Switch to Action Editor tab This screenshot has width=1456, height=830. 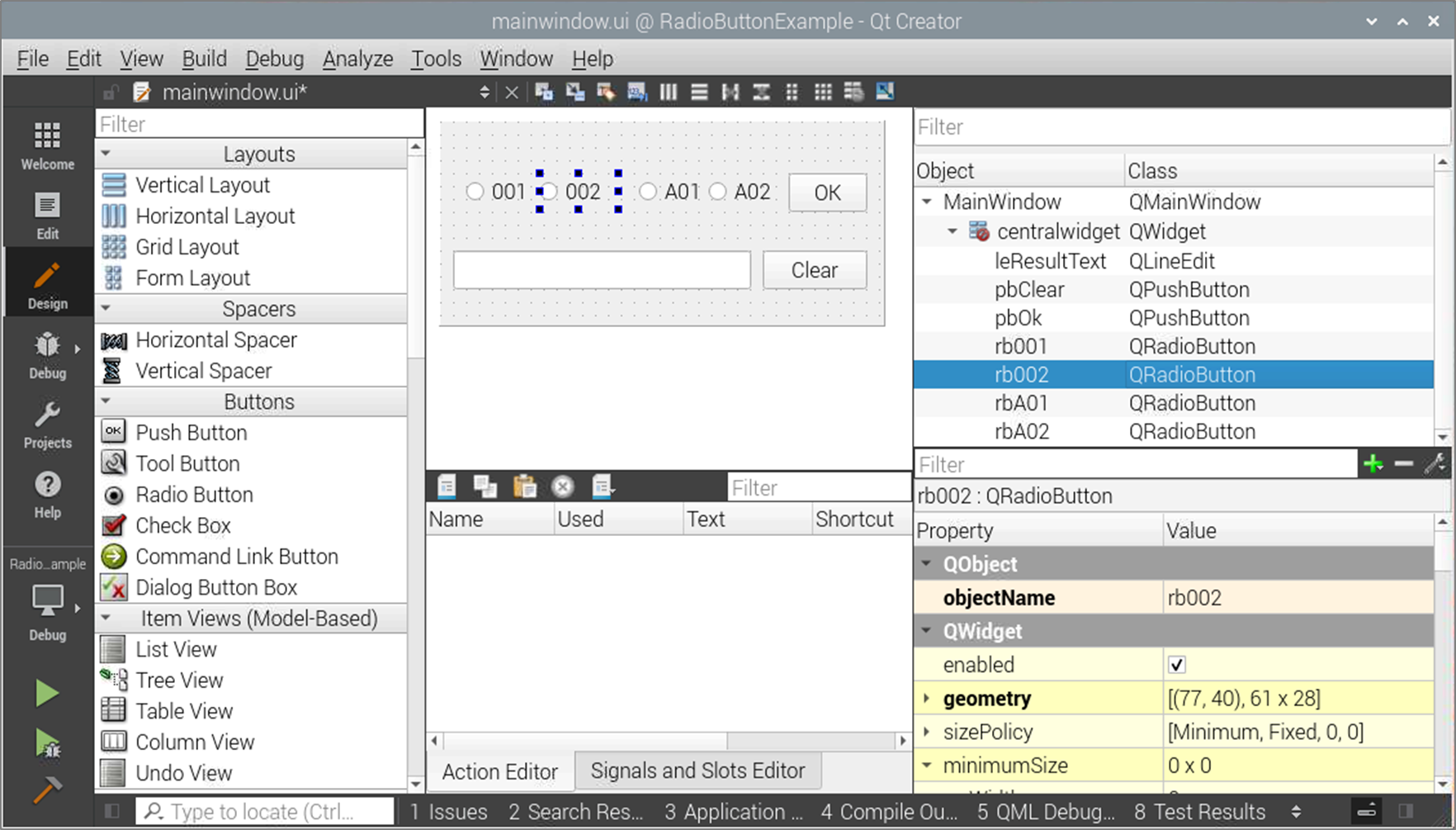[500, 771]
